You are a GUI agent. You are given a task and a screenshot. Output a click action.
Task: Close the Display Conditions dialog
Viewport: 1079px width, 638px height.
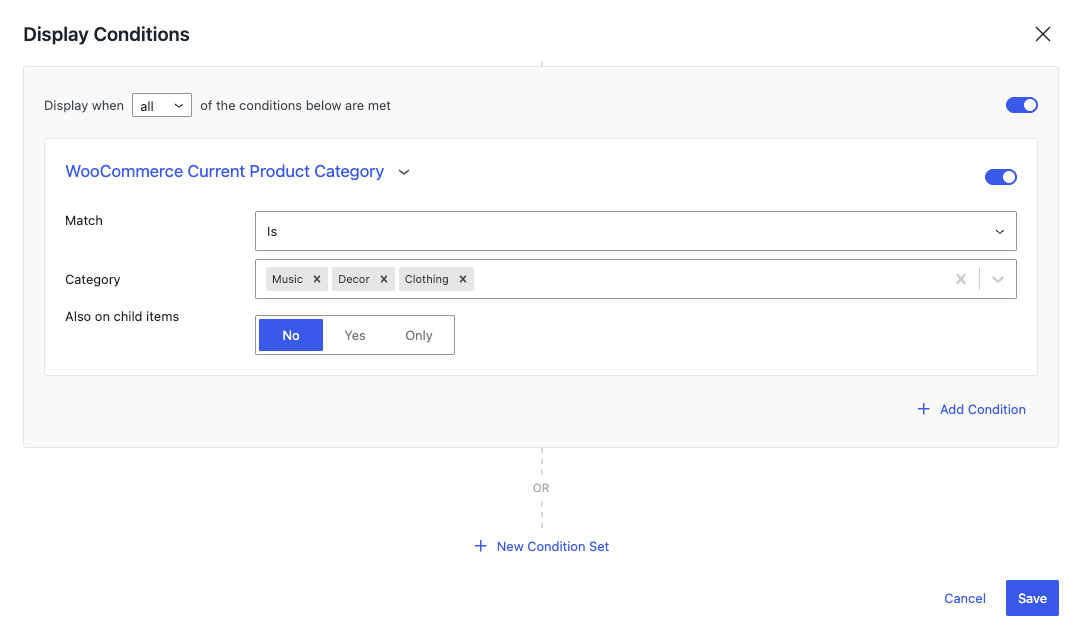1043,34
